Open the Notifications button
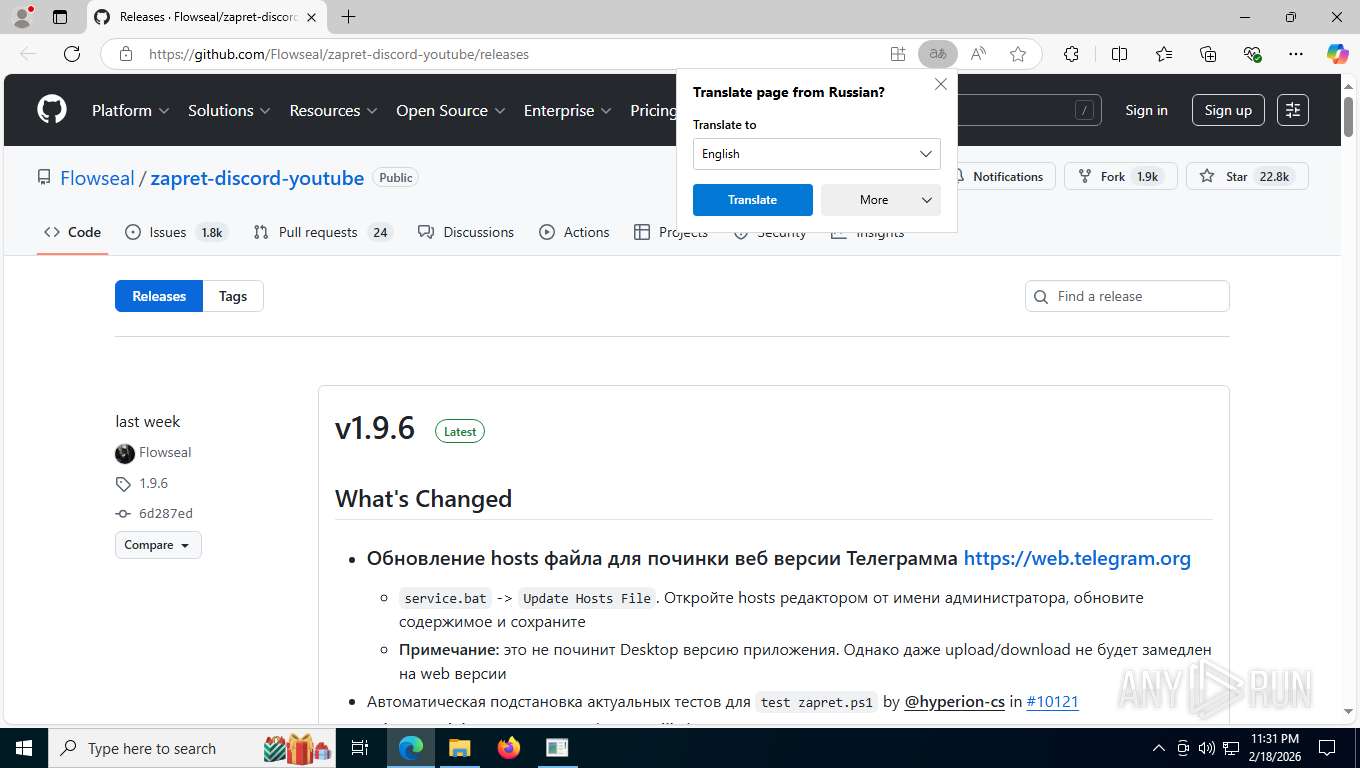 point(999,176)
